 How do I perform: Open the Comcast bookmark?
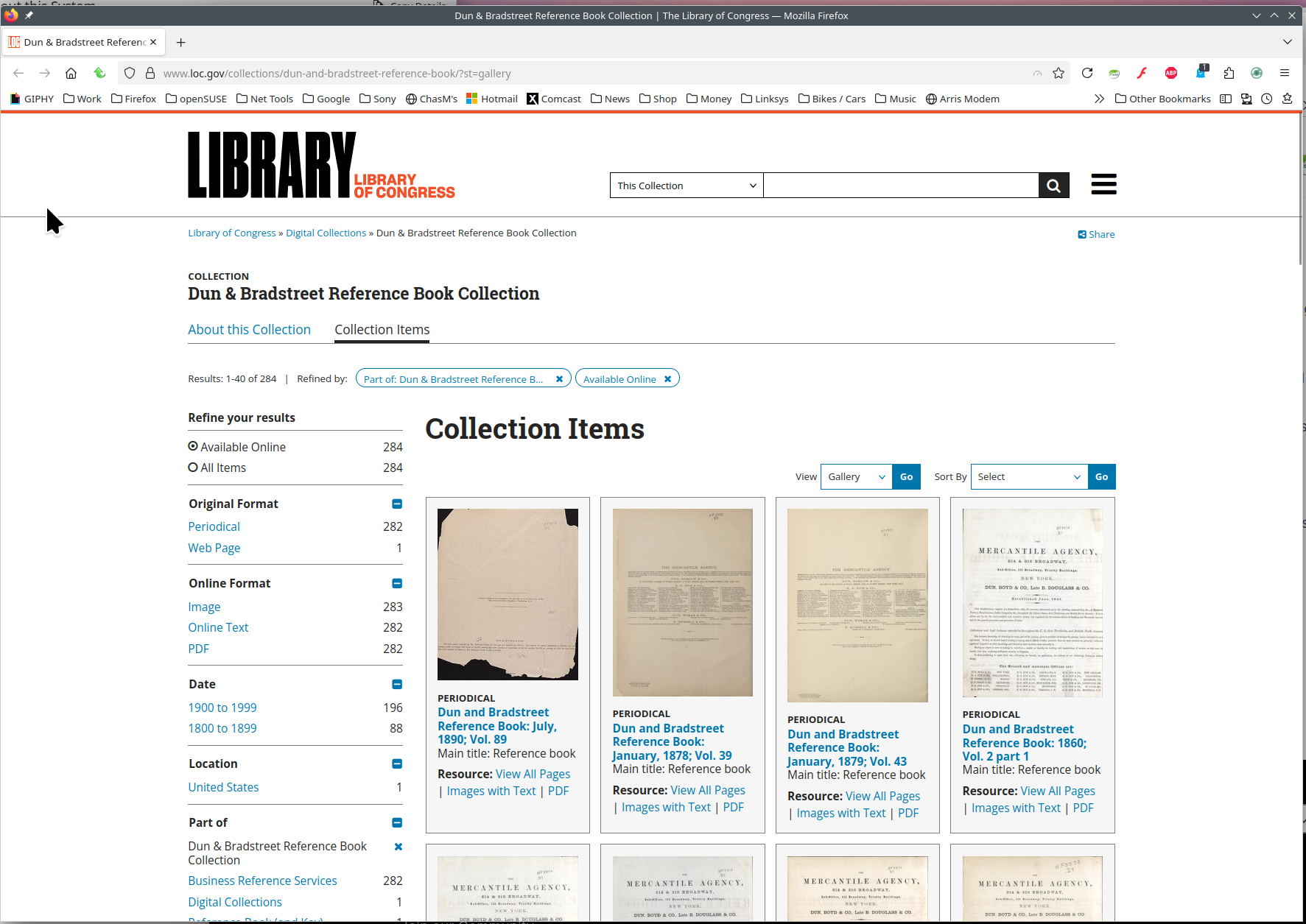coord(554,99)
